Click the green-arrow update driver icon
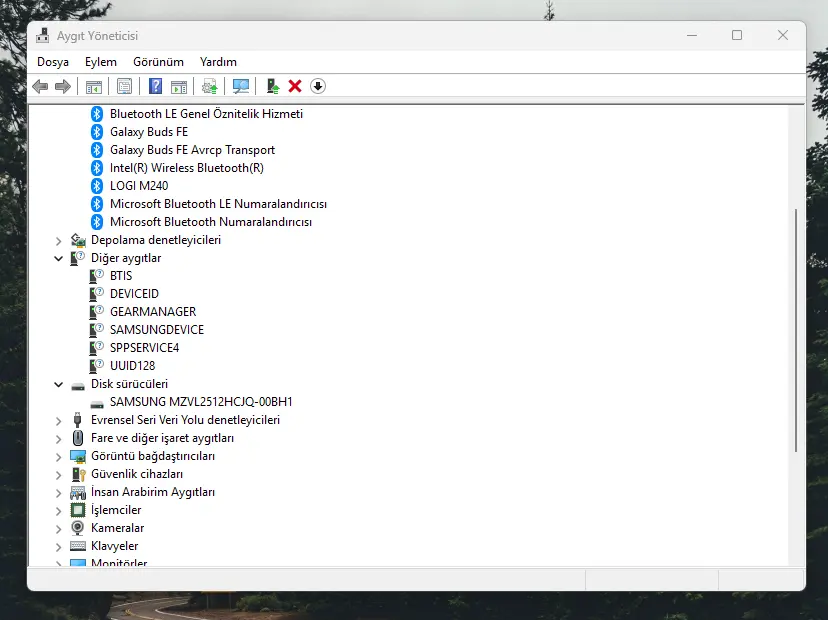828x620 pixels. pos(272,86)
